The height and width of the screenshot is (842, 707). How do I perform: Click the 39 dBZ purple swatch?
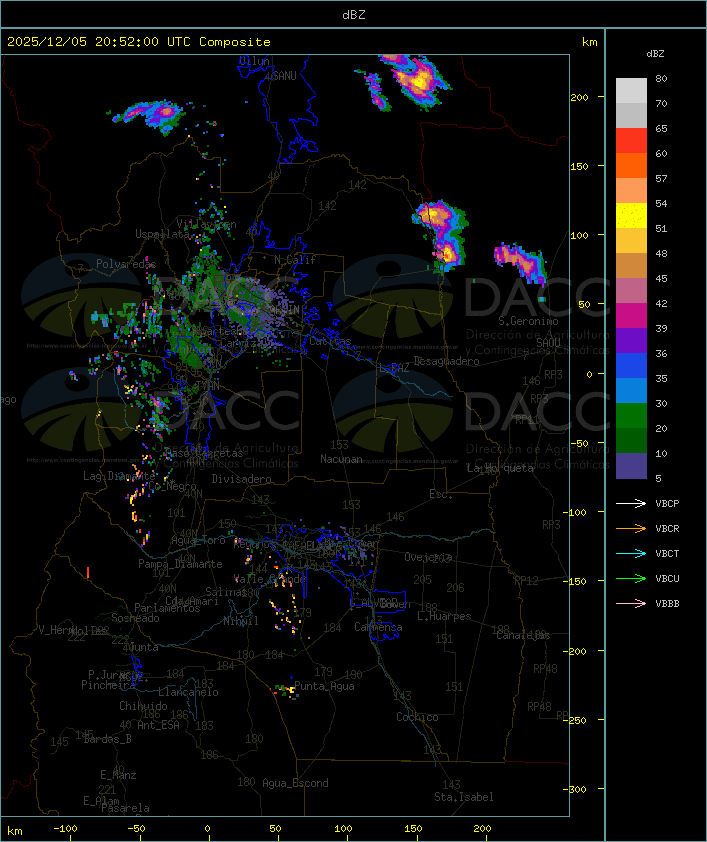click(631, 340)
